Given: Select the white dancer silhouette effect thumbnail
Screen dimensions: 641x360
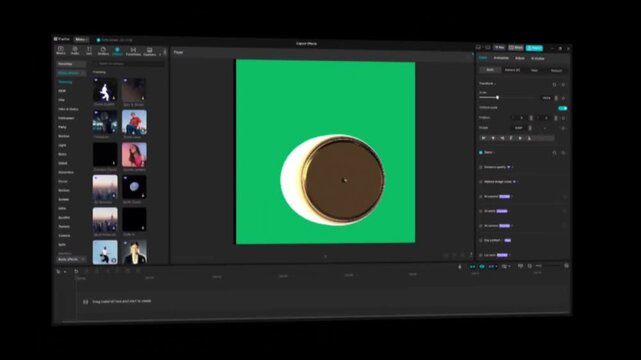Looking at the screenshot, I should [105, 90].
